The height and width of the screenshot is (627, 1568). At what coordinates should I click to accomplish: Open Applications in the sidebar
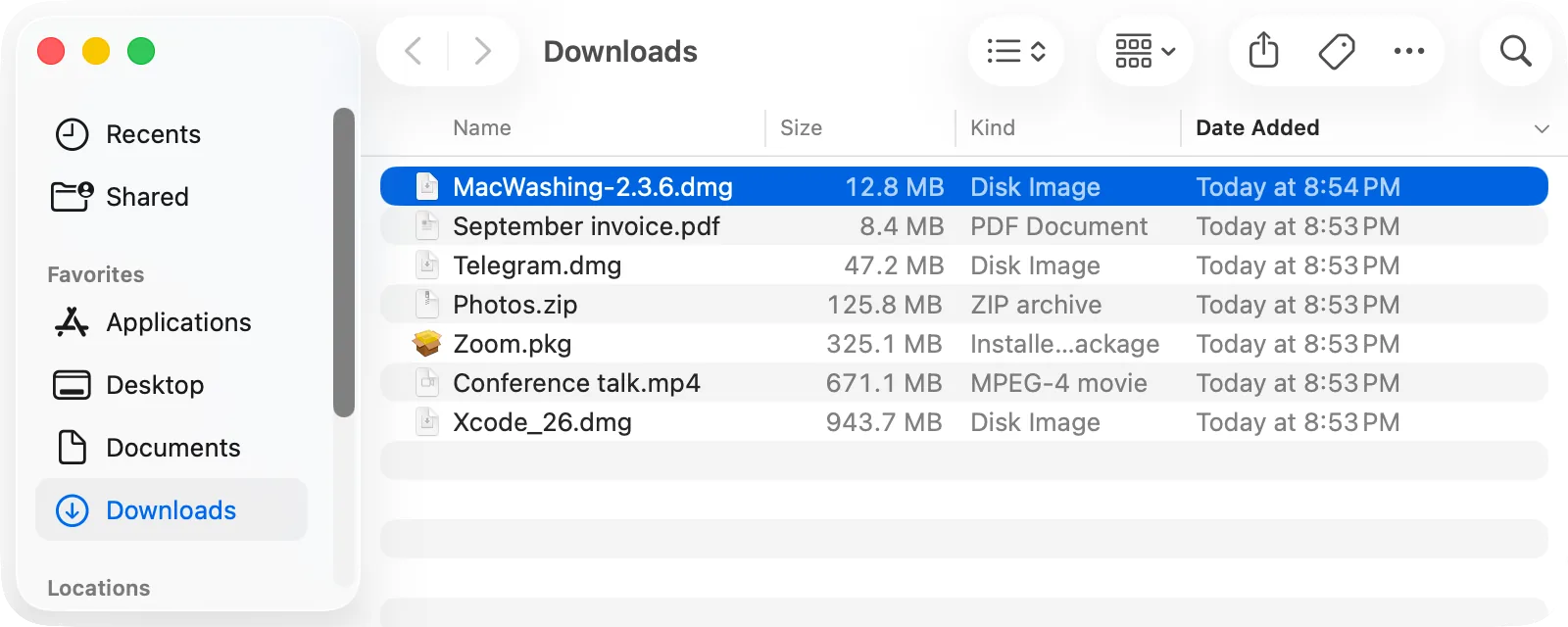(171, 322)
